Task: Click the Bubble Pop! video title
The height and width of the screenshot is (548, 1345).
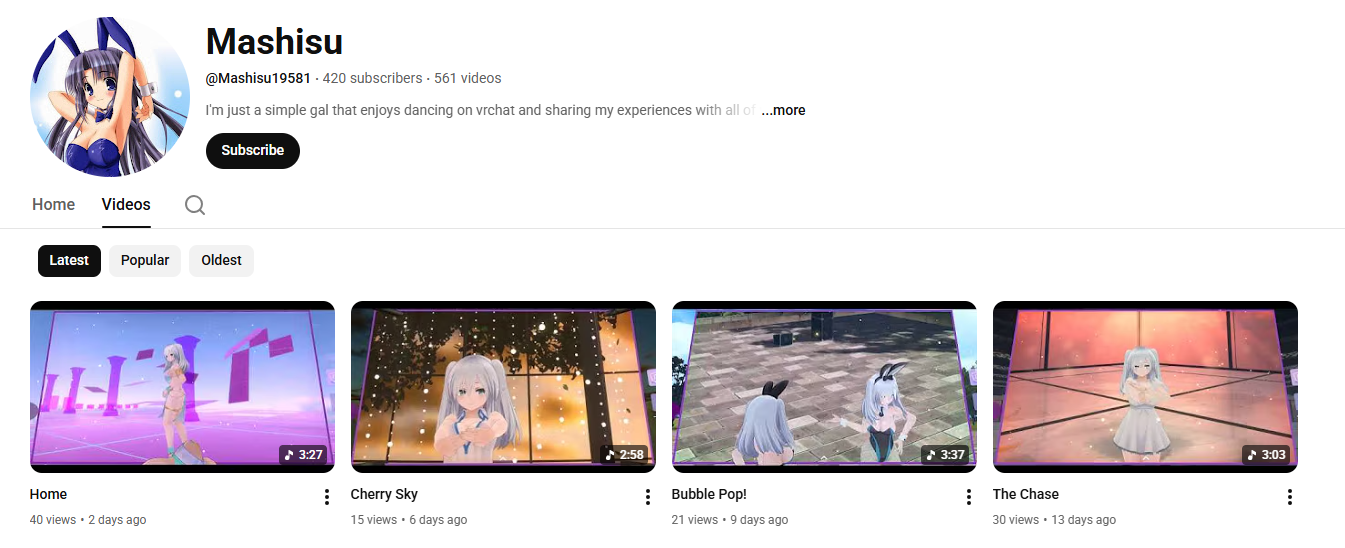Action: 709,494
